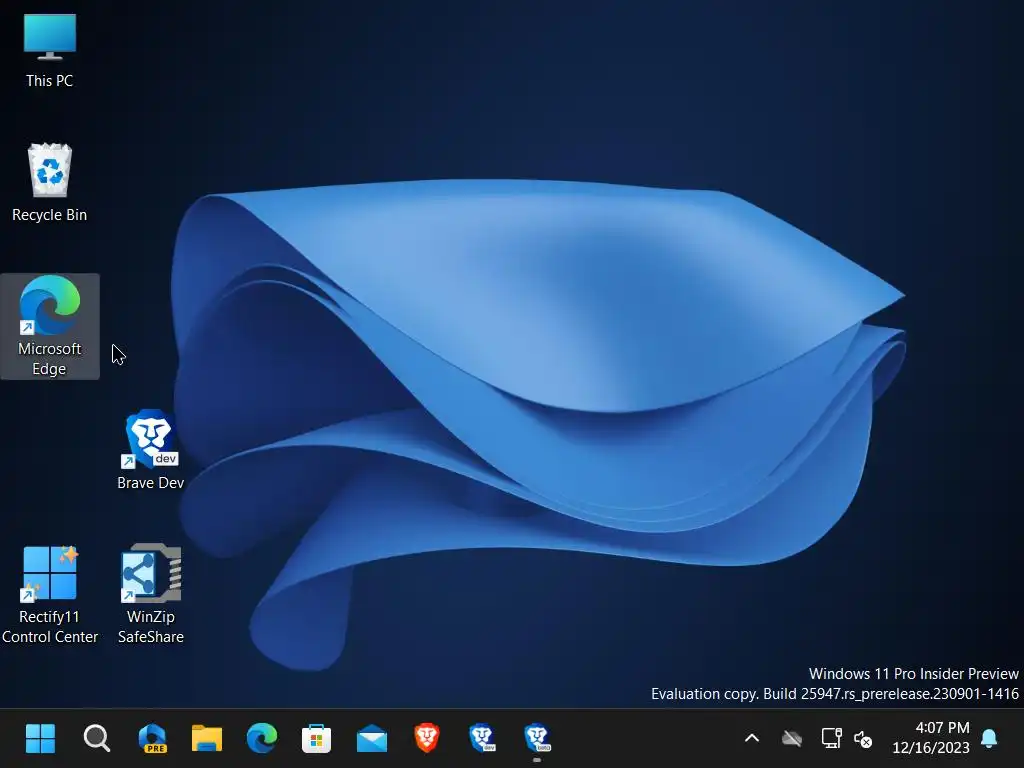Select the Brave Dev desktop shortcut
The image size is (1024, 768).
pos(151,450)
